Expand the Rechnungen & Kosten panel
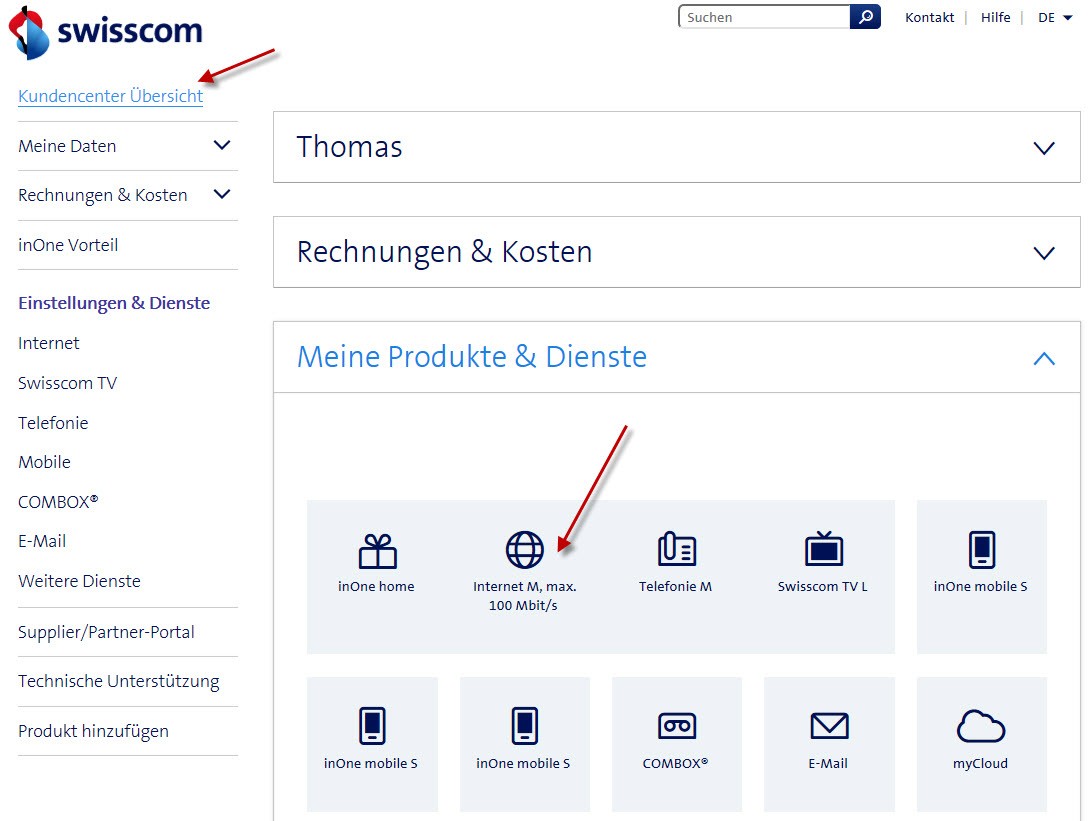1091x821 pixels. click(1043, 253)
